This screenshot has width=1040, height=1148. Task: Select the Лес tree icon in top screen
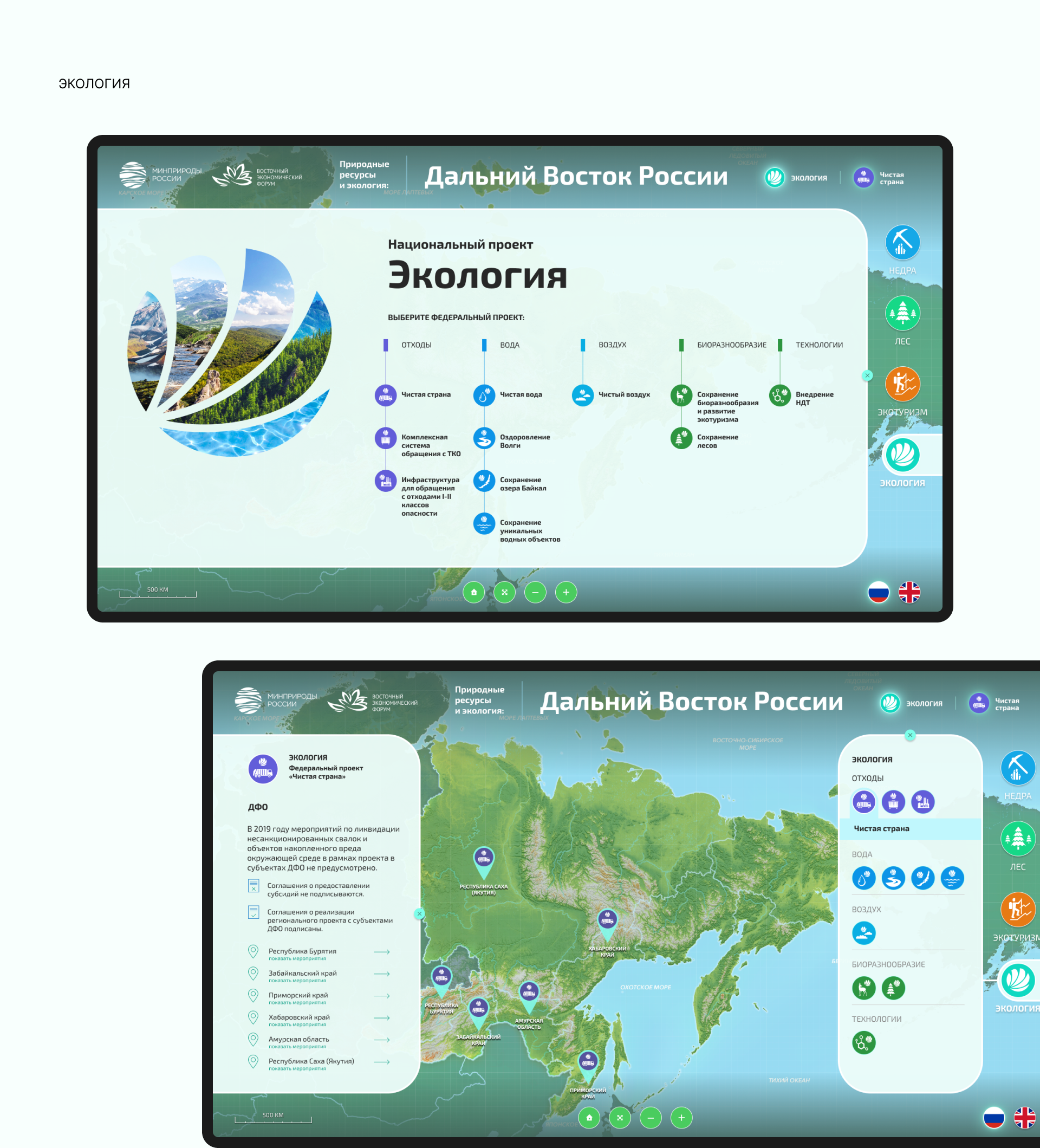click(x=902, y=313)
